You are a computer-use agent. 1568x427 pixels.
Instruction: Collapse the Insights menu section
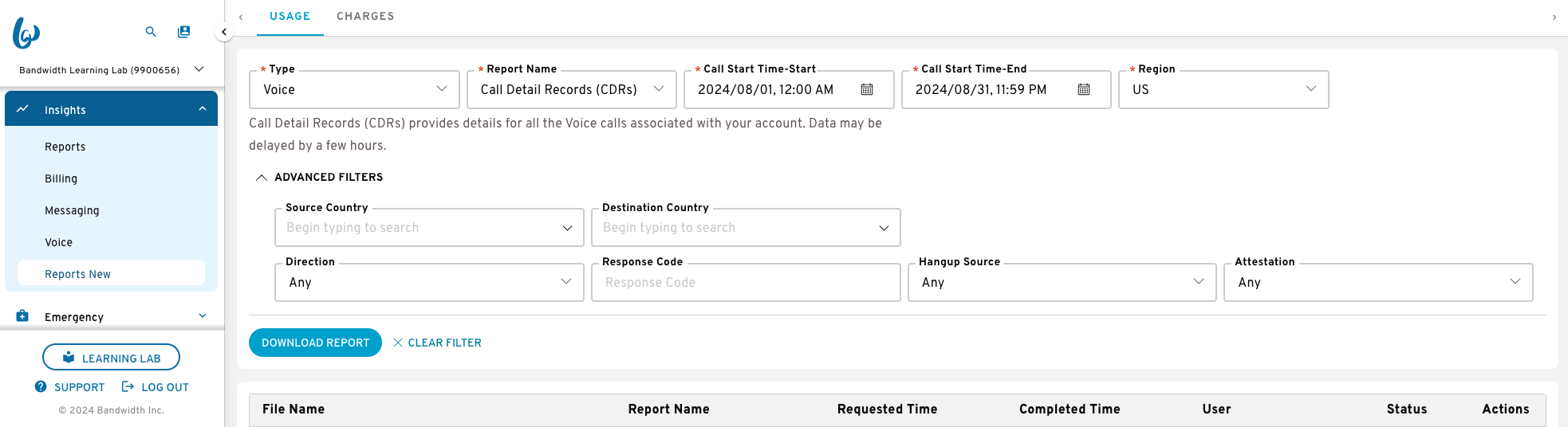click(x=203, y=109)
